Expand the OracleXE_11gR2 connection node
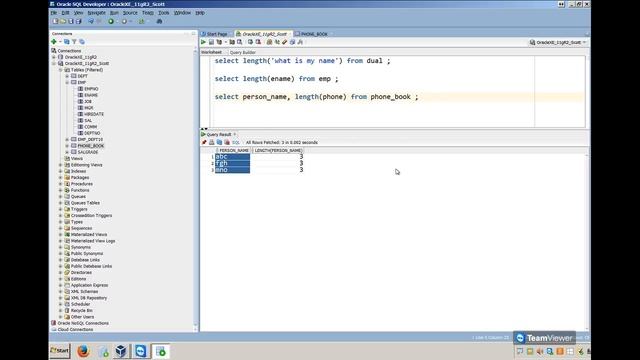This screenshot has width=640, height=360. 54,57
